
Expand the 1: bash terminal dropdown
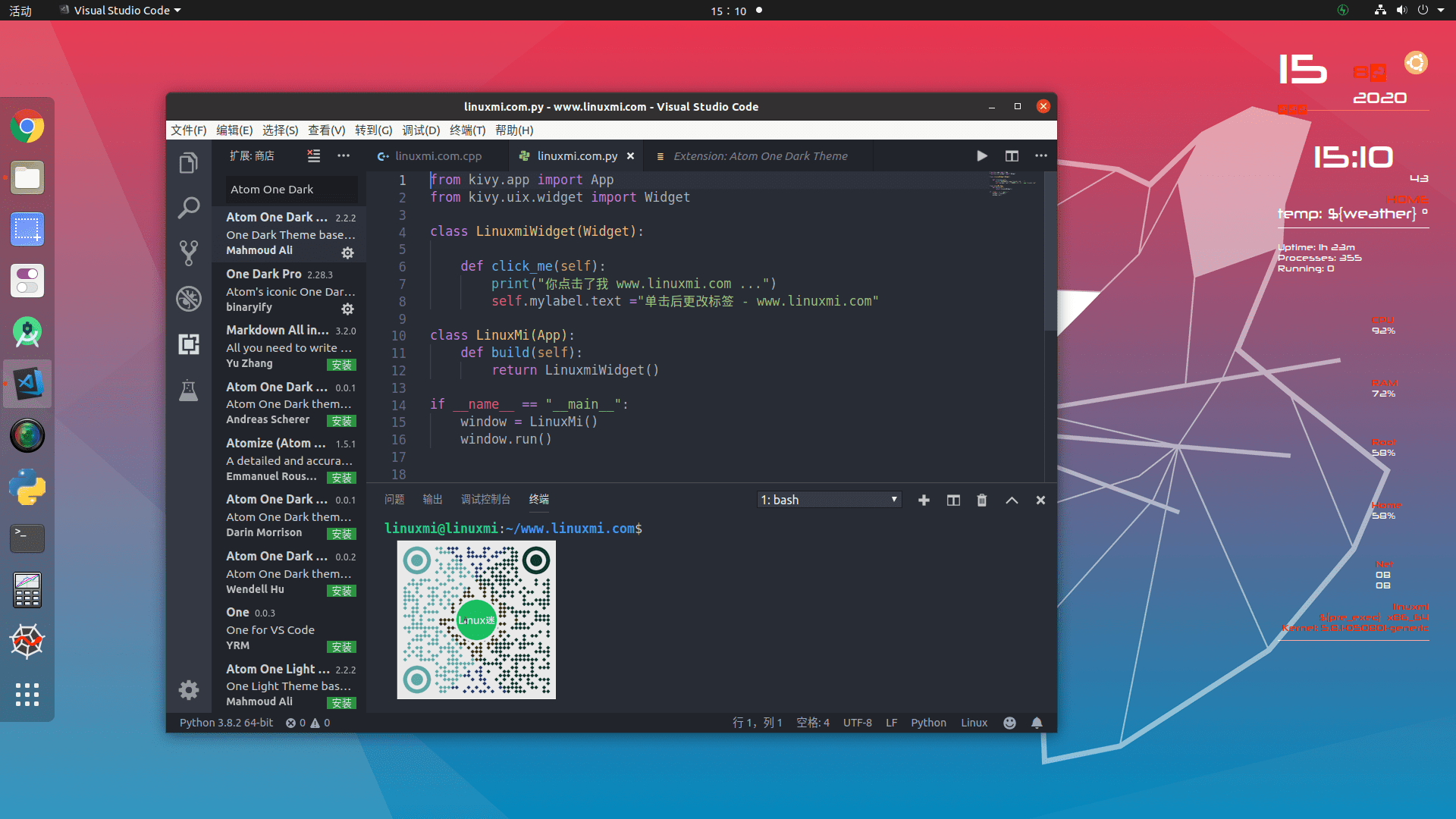(829, 500)
